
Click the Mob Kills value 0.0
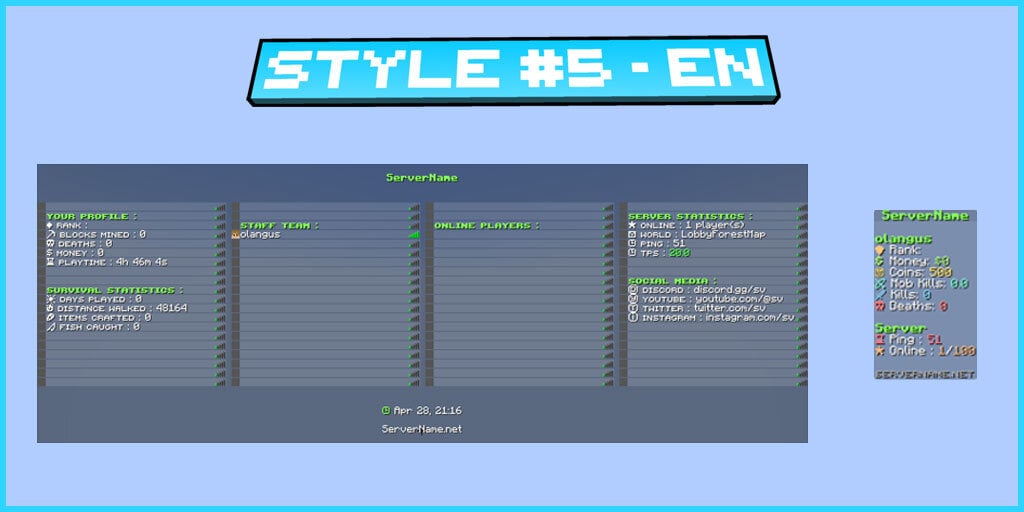pos(959,284)
